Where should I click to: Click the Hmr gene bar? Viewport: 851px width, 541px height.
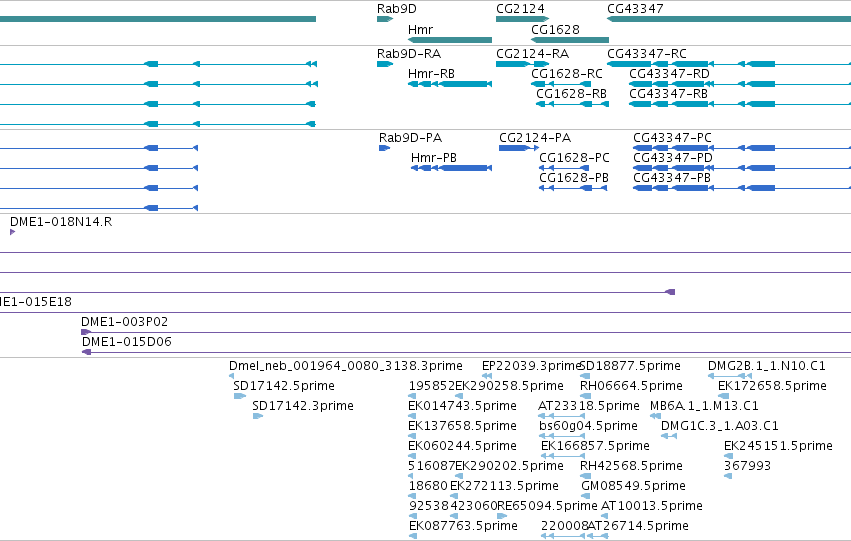click(x=450, y=40)
